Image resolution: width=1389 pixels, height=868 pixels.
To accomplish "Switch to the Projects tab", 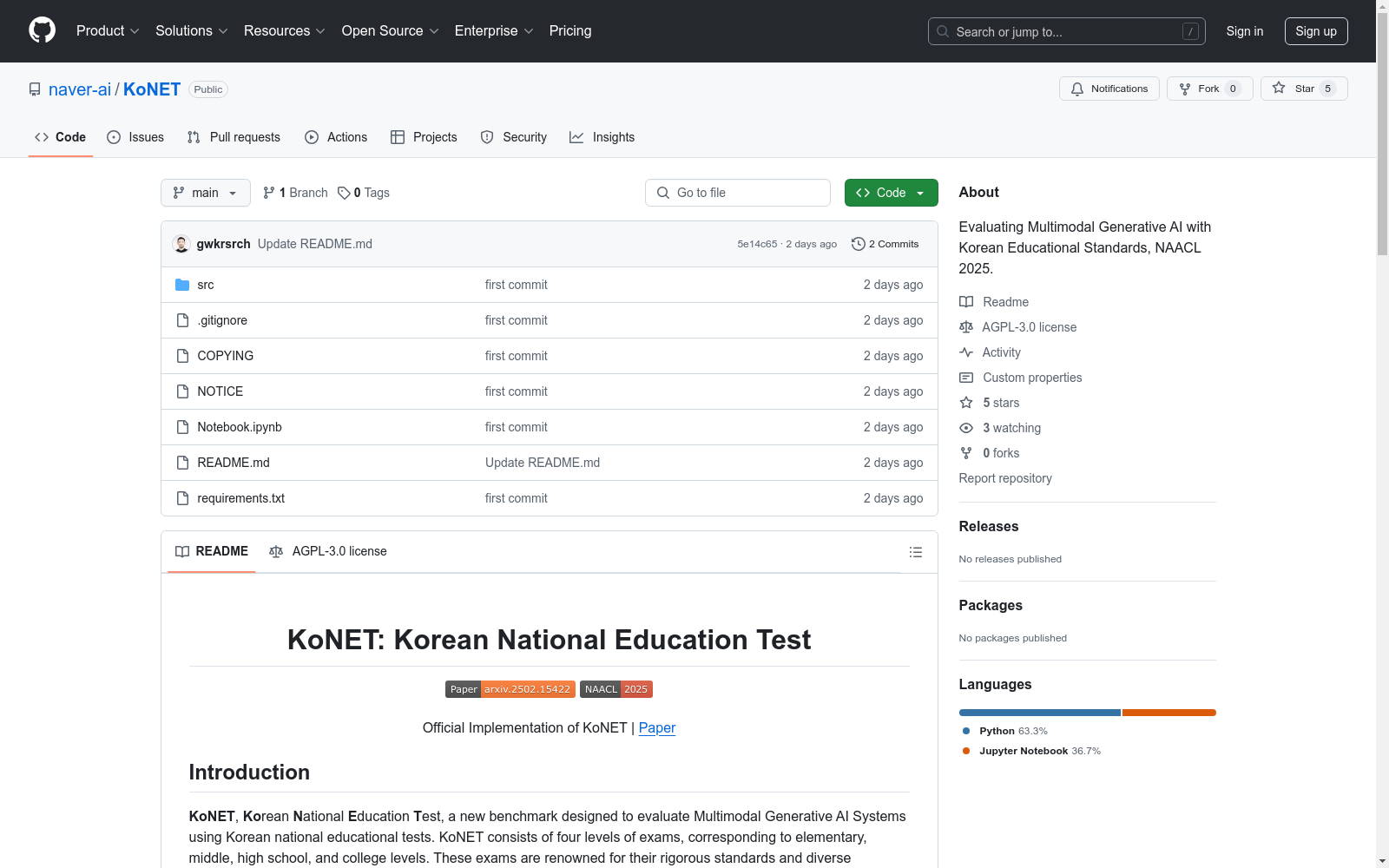I will tap(424, 137).
